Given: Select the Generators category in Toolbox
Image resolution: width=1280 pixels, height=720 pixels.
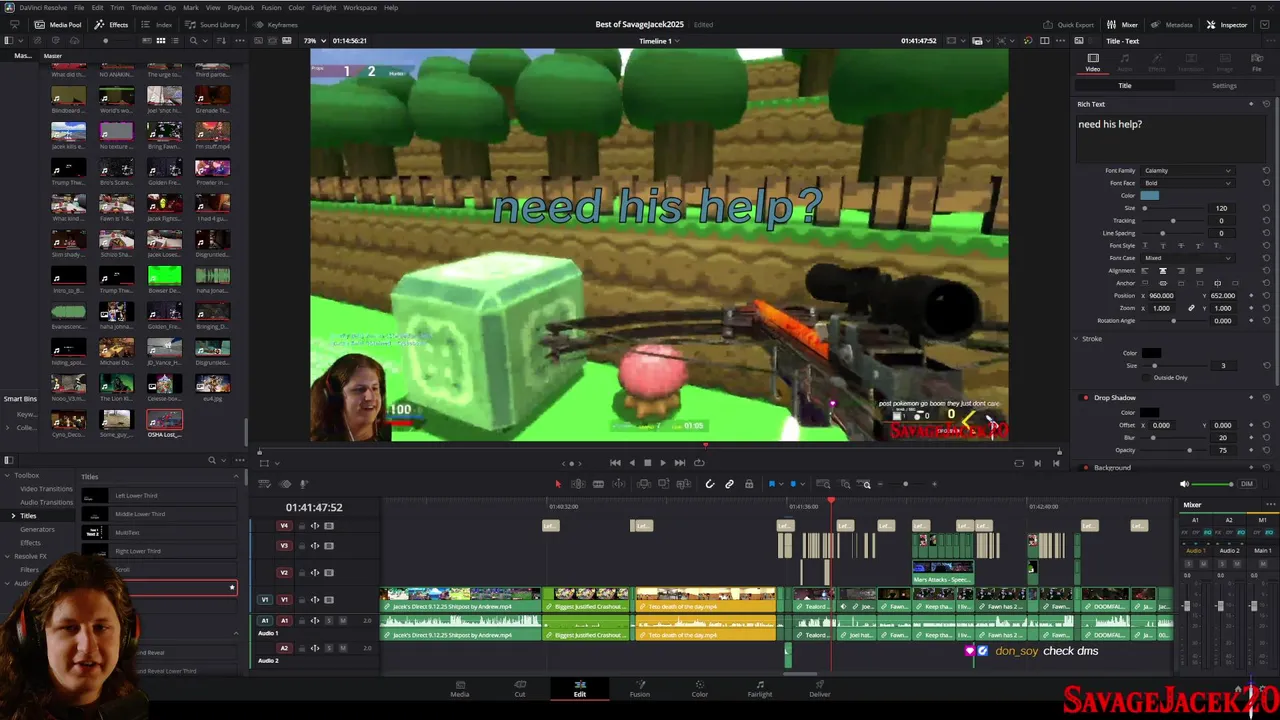Looking at the screenshot, I should tap(38, 529).
